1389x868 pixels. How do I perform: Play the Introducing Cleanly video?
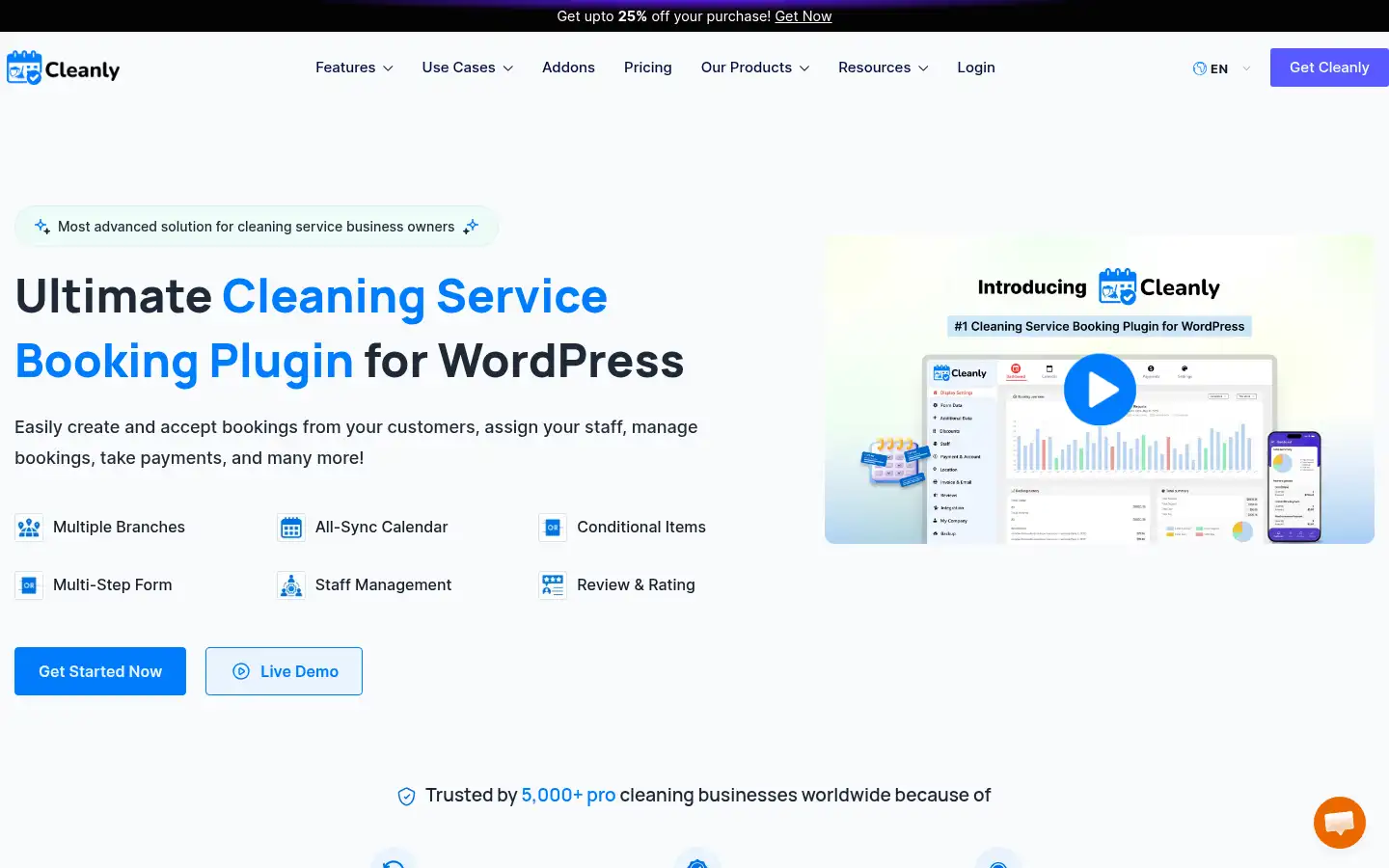point(1100,390)
